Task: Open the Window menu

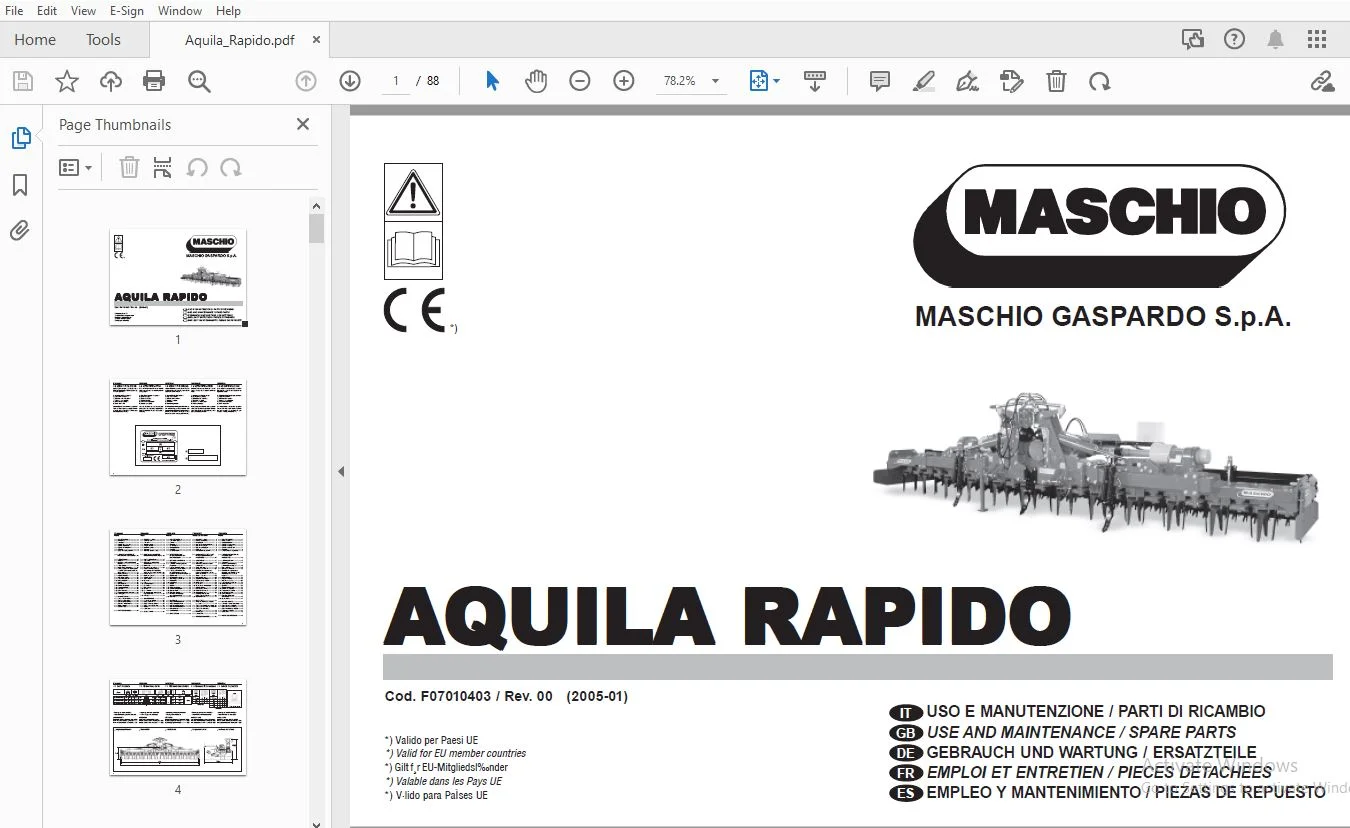Action: pos(180,10)
